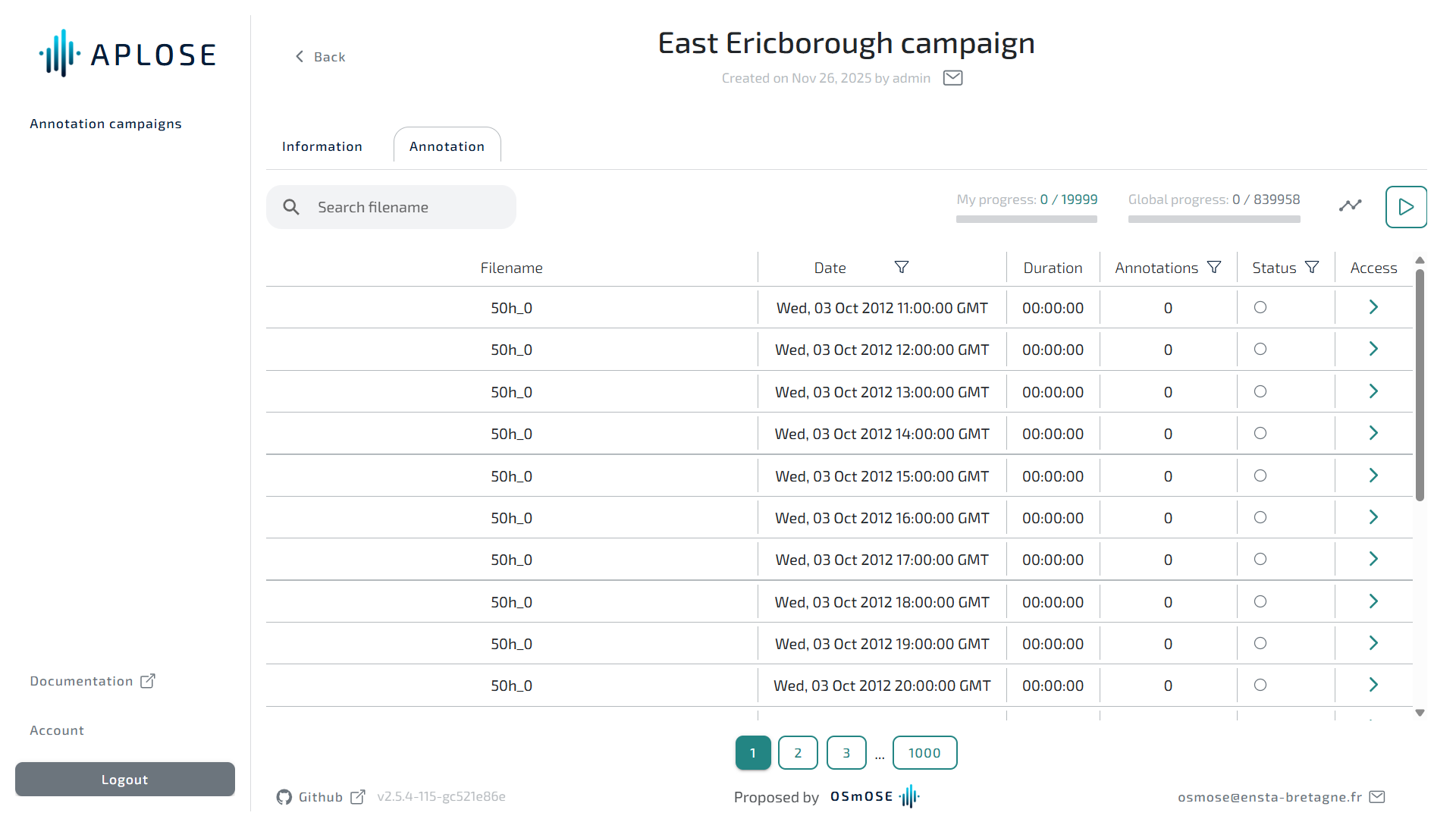
Task: Toggle status circle for 15:00:00 GMT row
Action: 1260,475
